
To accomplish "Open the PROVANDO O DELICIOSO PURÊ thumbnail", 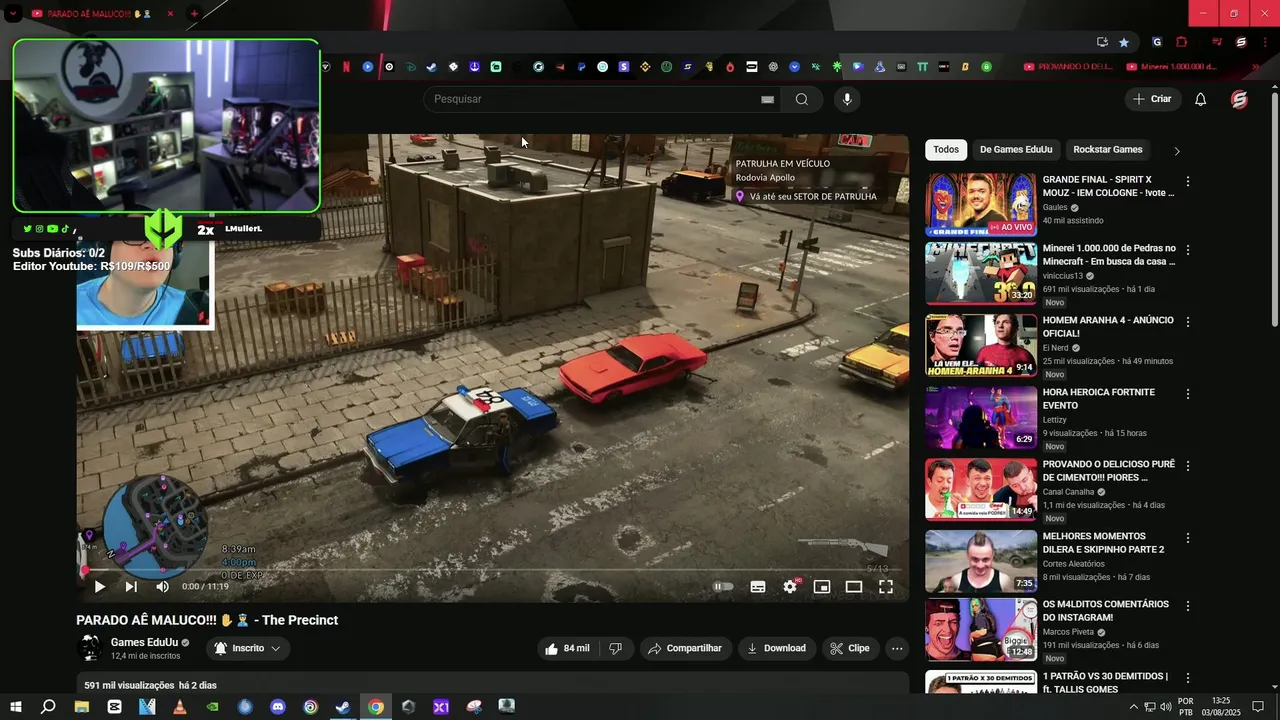I will click(981, 489).
